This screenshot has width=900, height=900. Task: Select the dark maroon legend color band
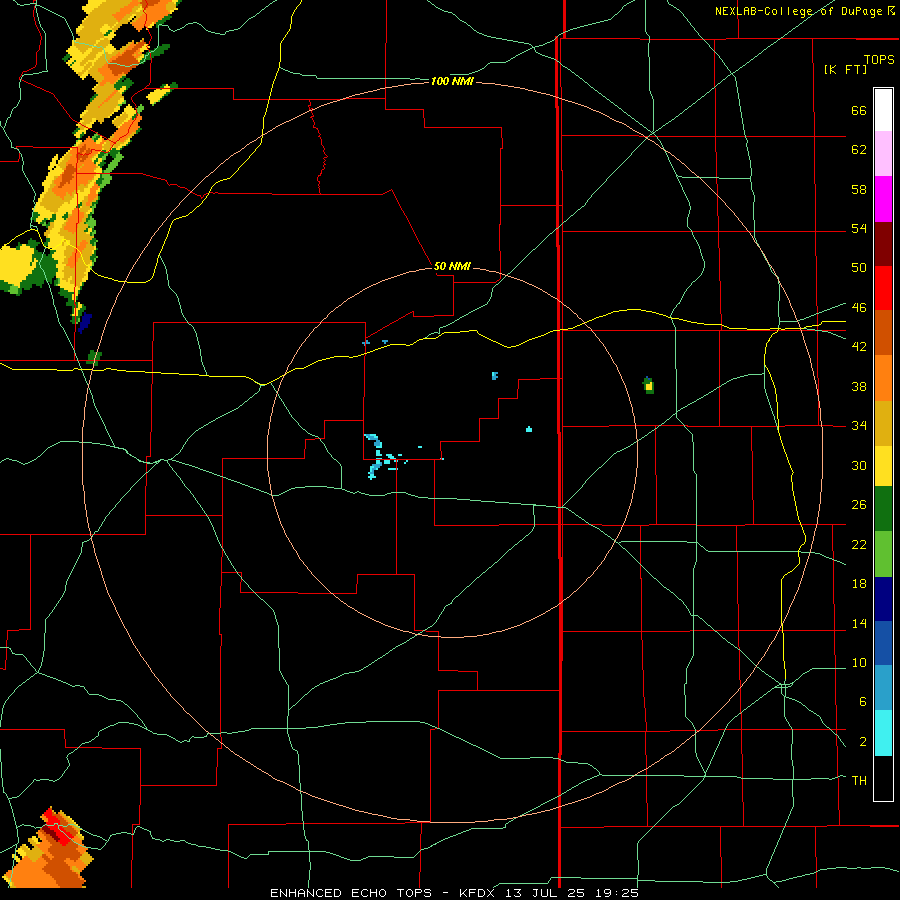pos(883,243)
